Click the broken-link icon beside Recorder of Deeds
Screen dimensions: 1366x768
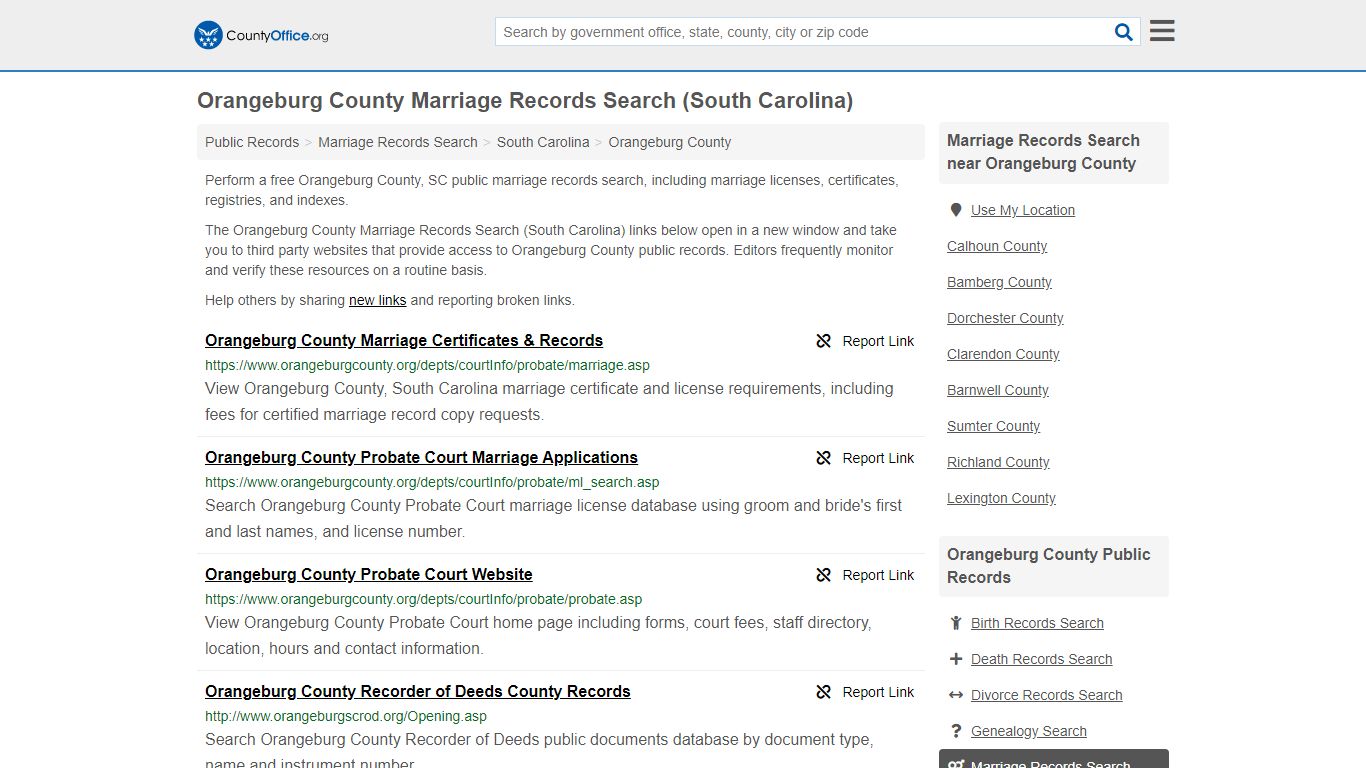[x=824, y=692]
